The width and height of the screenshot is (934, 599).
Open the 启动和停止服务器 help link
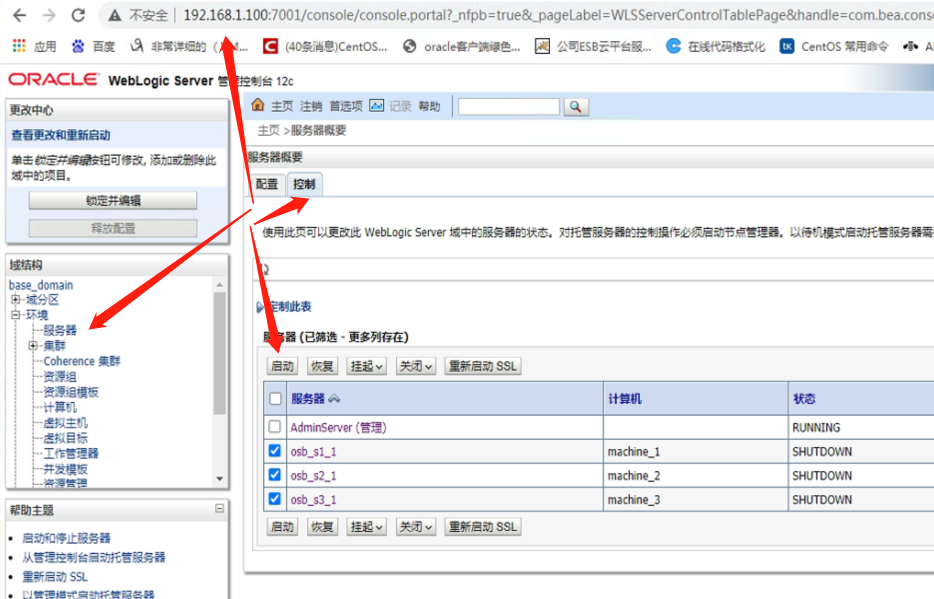tap(66, 538)
